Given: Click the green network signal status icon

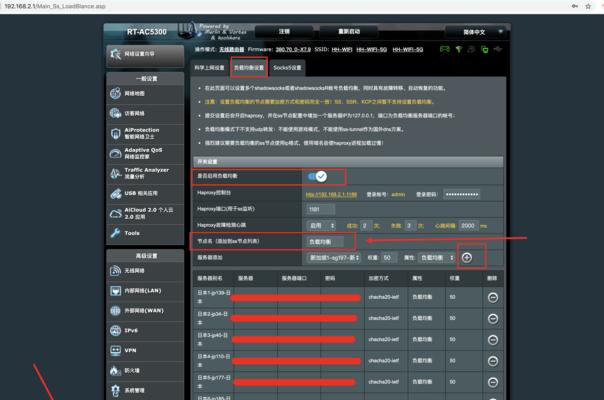Looking at the screenshot, I should 458,49.
